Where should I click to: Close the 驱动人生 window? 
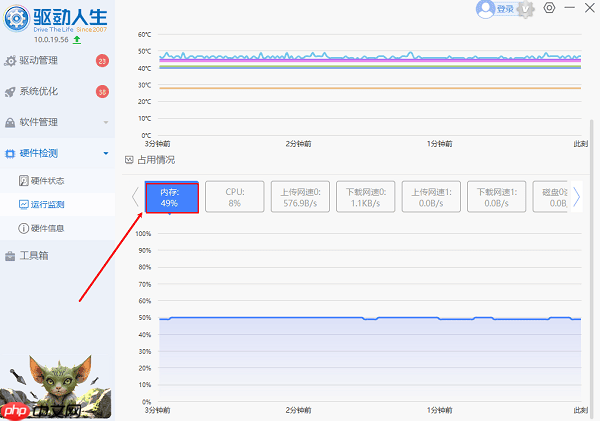point(590,8)
